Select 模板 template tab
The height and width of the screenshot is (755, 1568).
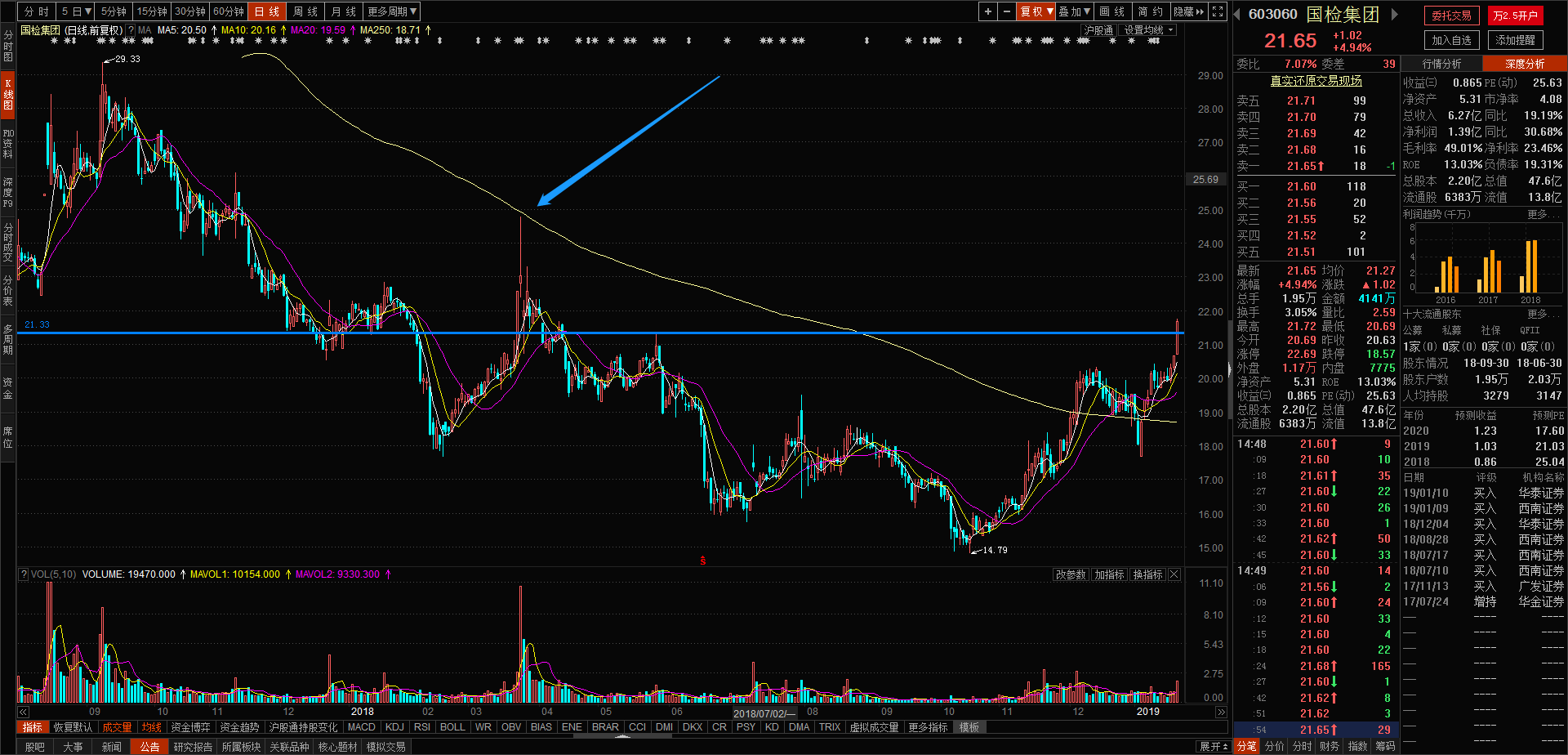coord(969,727)
